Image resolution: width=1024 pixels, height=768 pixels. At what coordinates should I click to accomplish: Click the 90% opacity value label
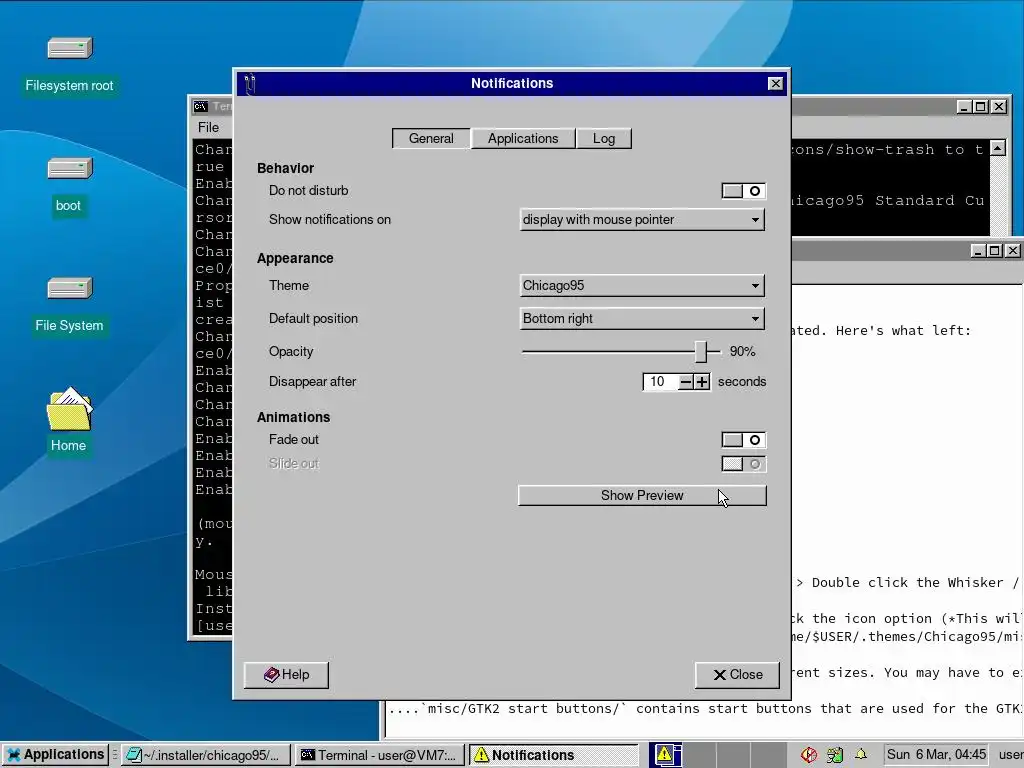(x=743, y=351)
